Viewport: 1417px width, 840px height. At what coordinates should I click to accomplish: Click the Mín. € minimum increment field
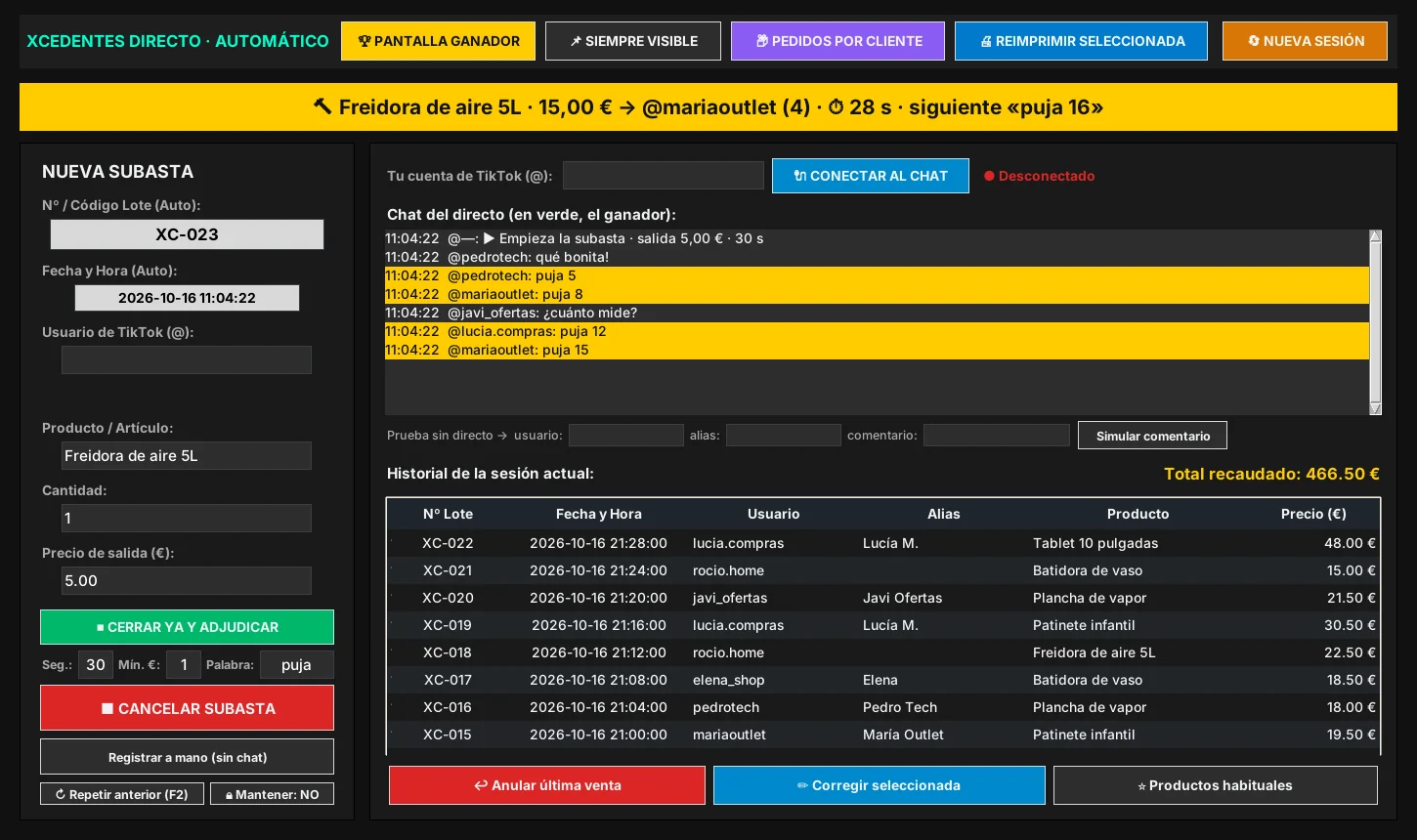pos(184,665)
